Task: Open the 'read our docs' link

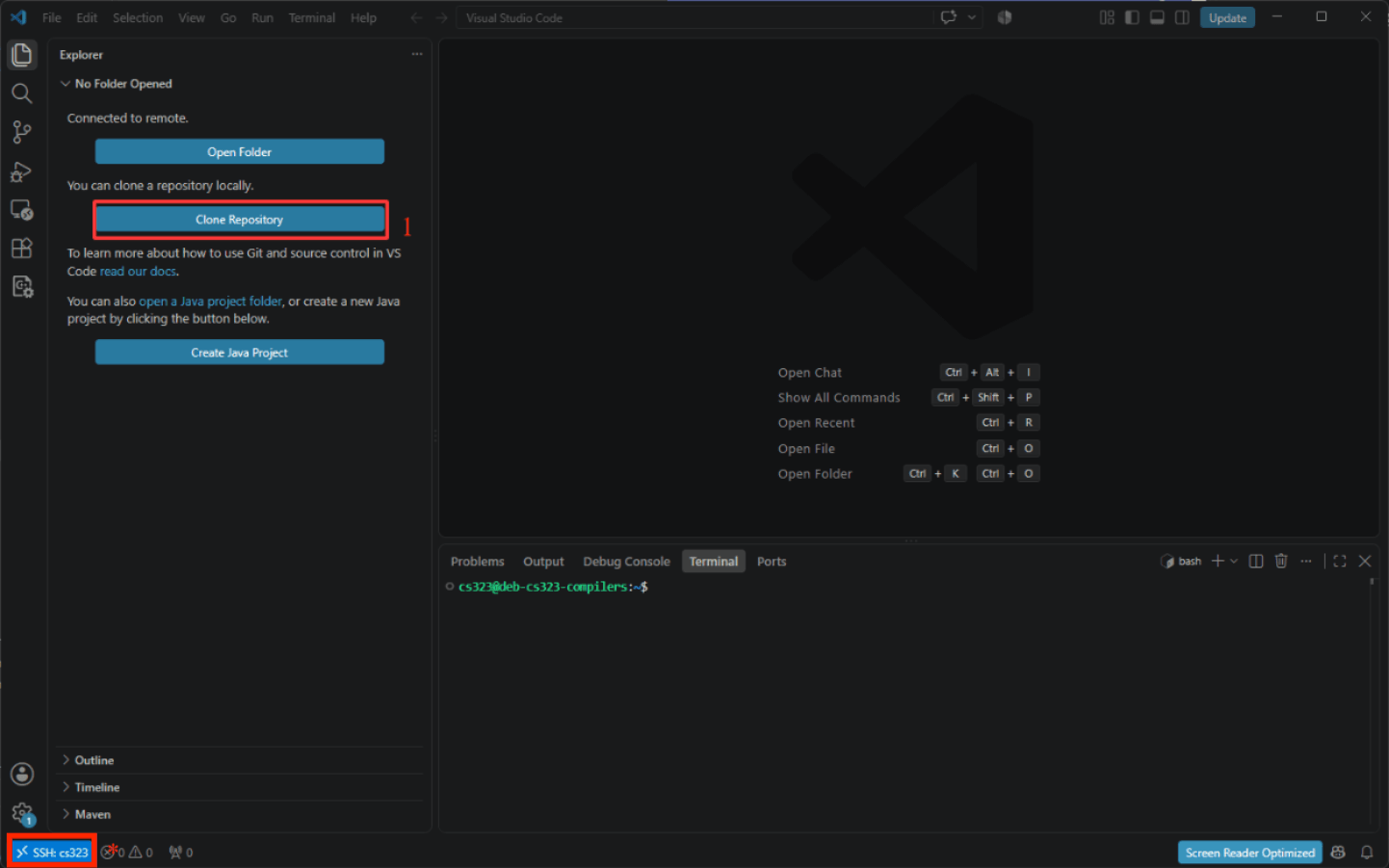Action: click(139, 272)
